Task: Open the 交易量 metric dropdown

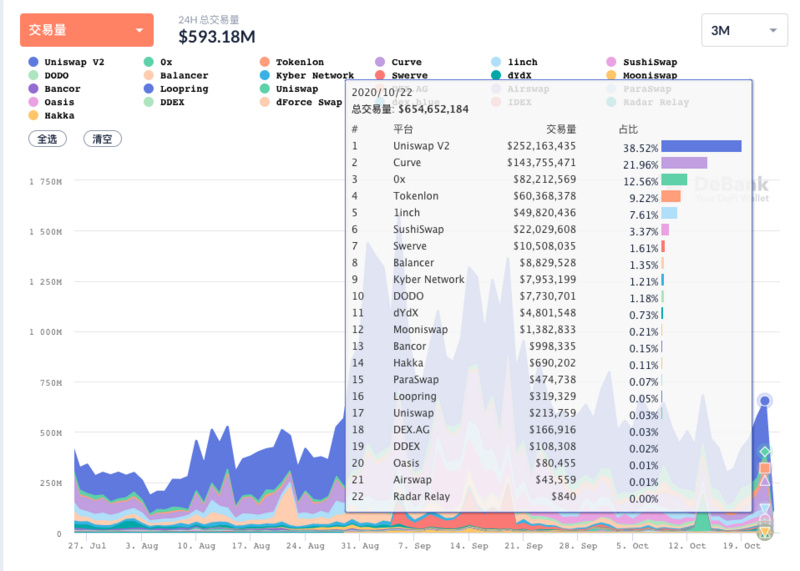Action: click(87, 30)
